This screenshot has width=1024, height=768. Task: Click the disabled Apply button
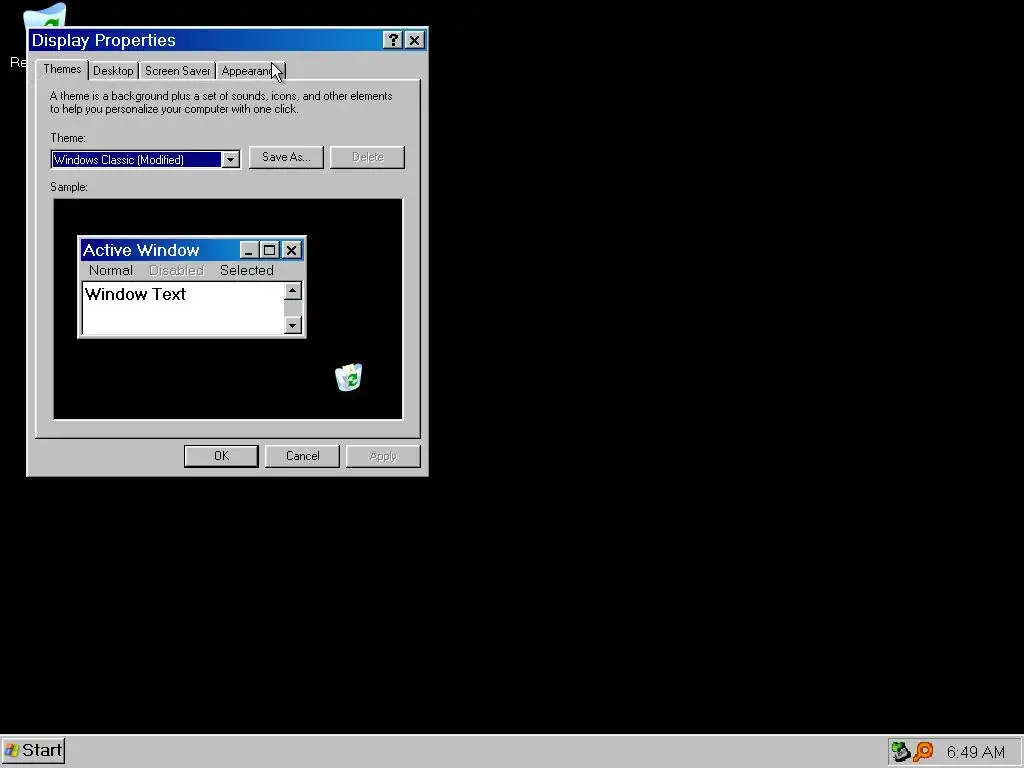(x=383, y=456)
